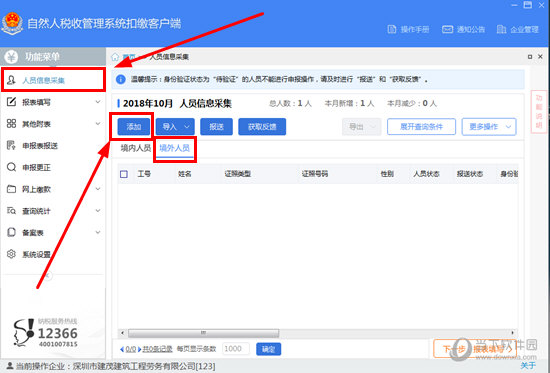The image size is (550, 373).
Task: Click the tax emblem logo
Action: (x=12, y=24)
